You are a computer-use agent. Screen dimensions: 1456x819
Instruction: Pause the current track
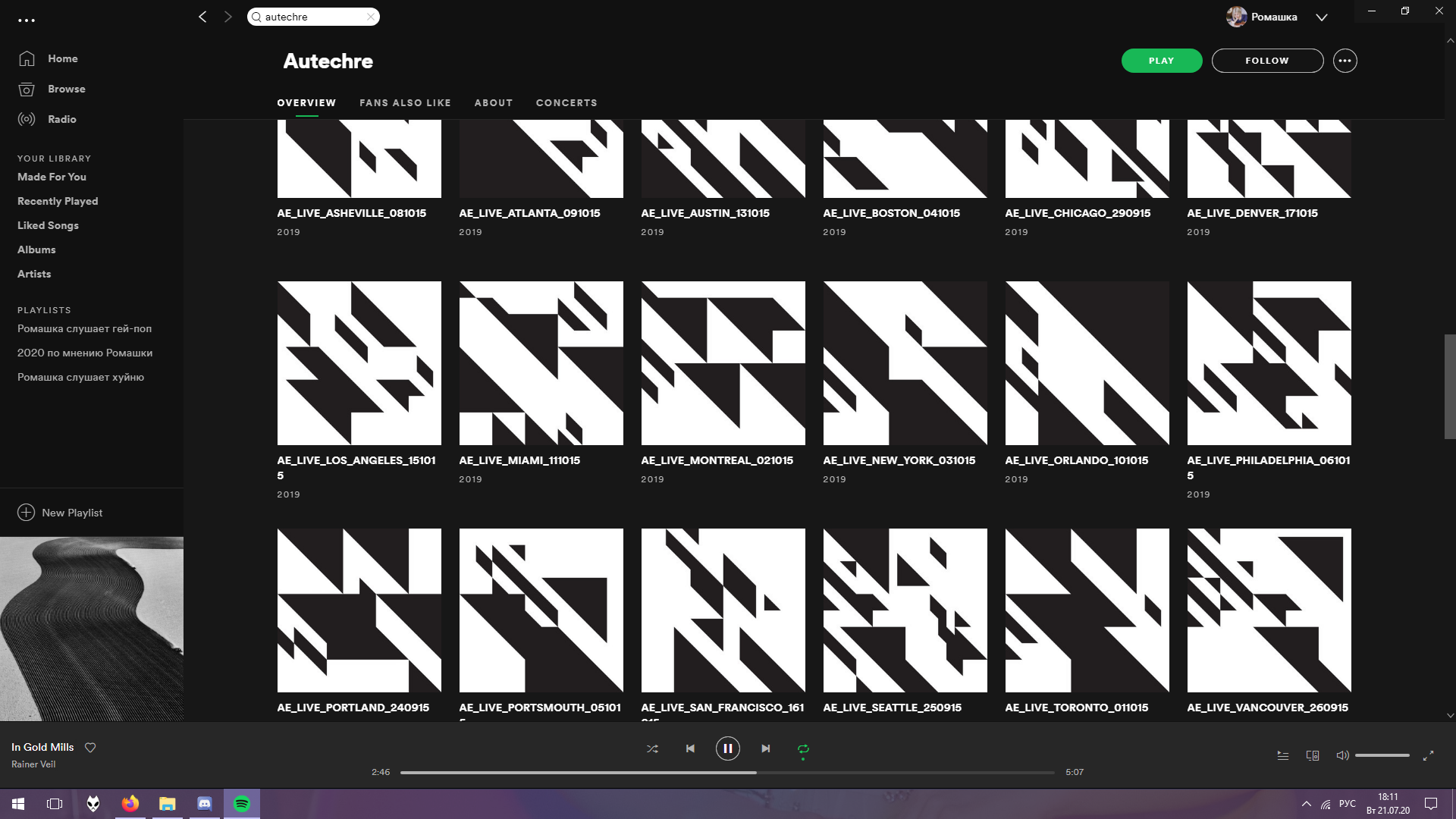tap(727, 748)
